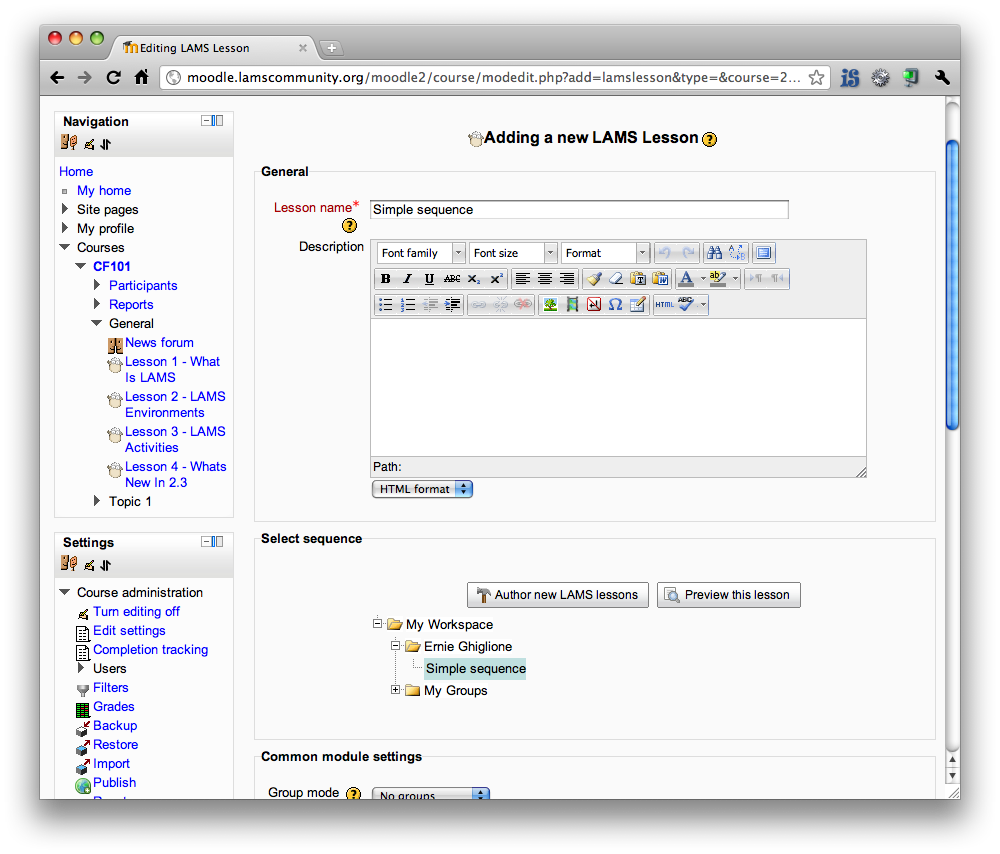Expand the My Groups folder
Image resolution: width=1000 pixels, height=854 pixels.
[396, 690]
